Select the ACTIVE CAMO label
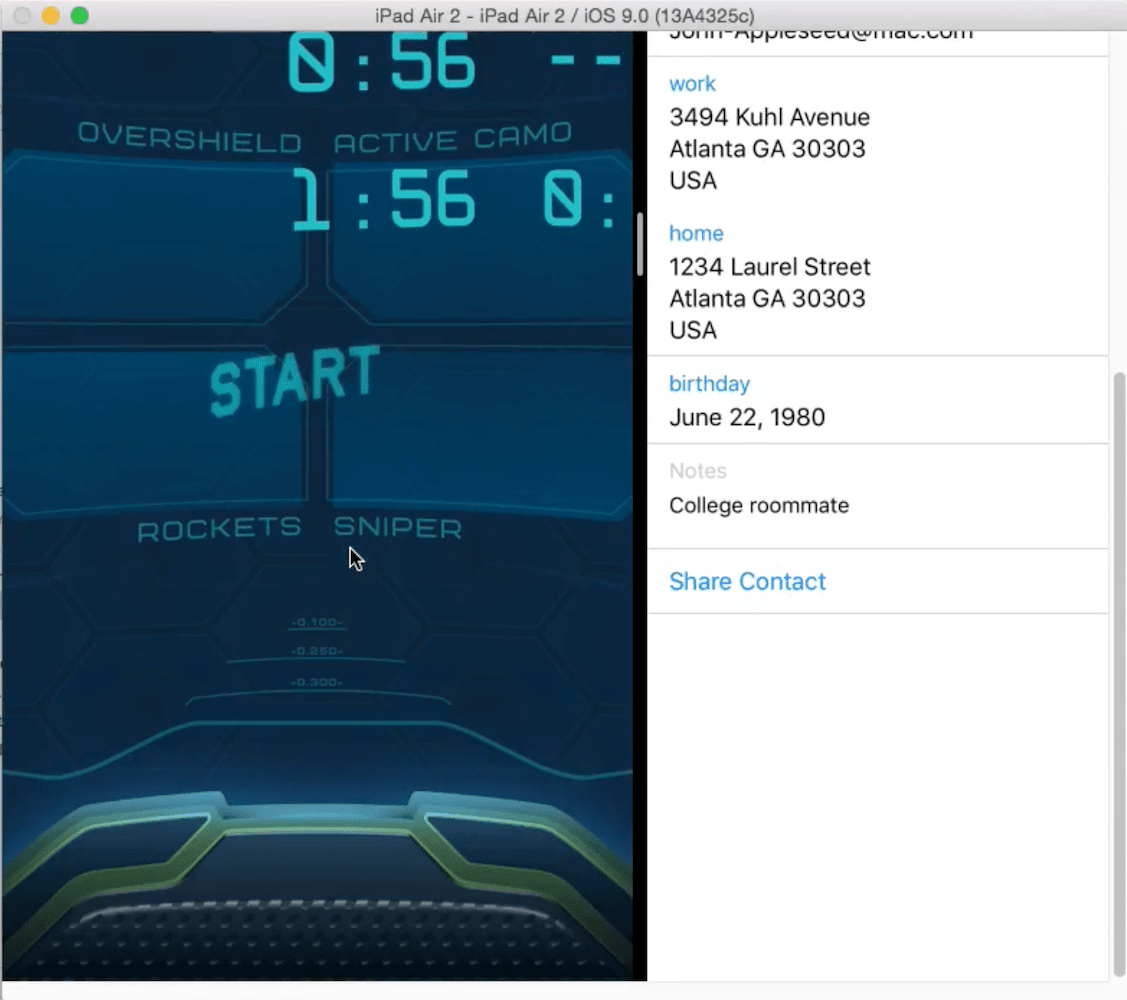1127x1000 pixels. click(453, 137)
